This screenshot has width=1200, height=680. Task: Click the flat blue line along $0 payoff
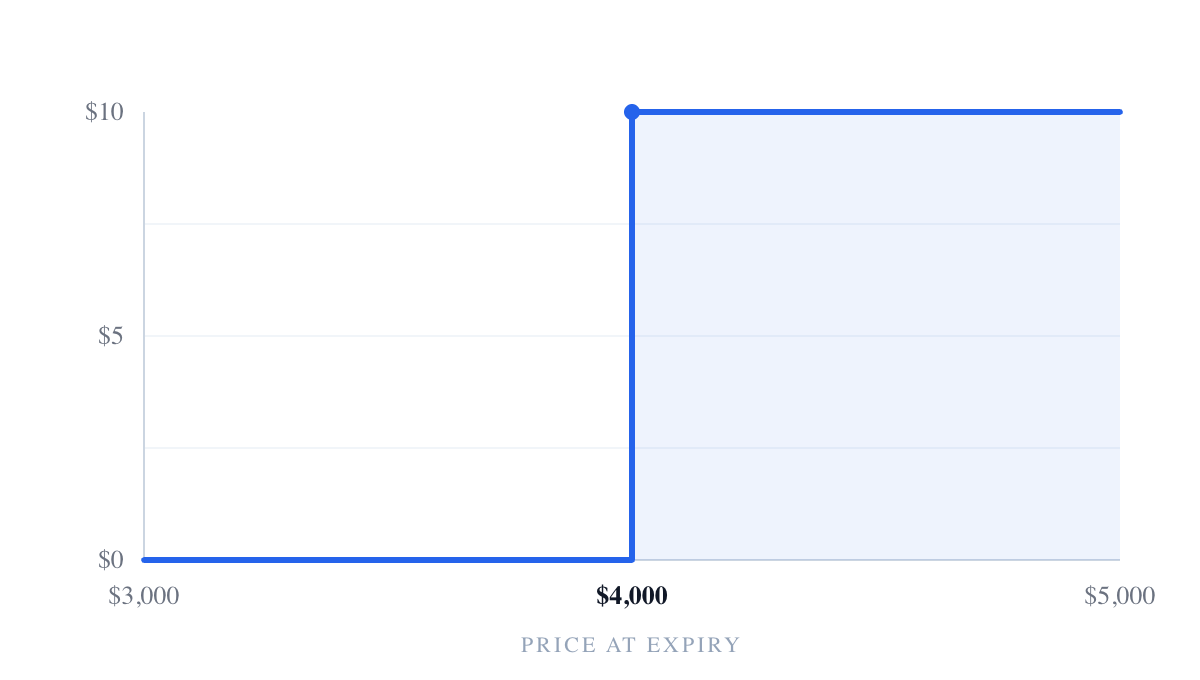[388, 560]
